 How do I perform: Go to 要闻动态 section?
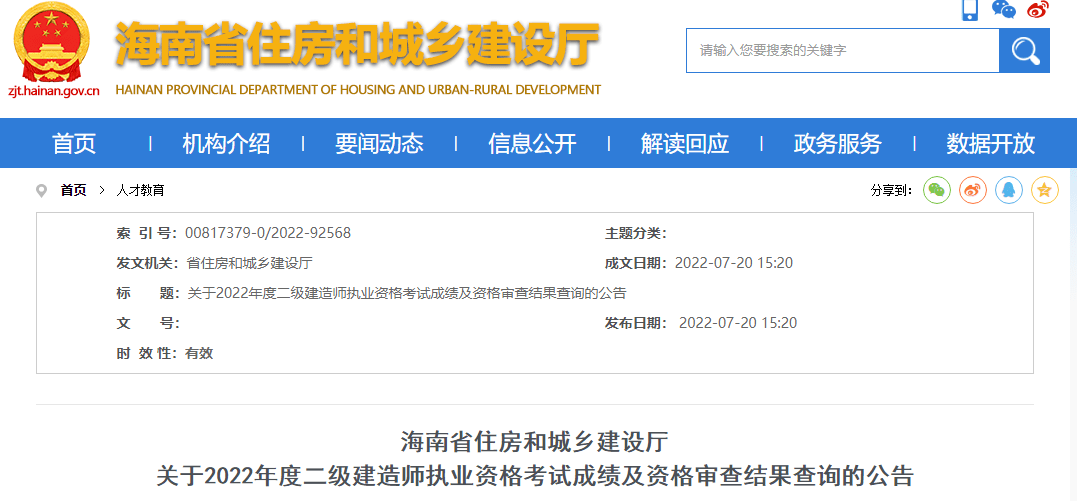[x=379, y=144]
